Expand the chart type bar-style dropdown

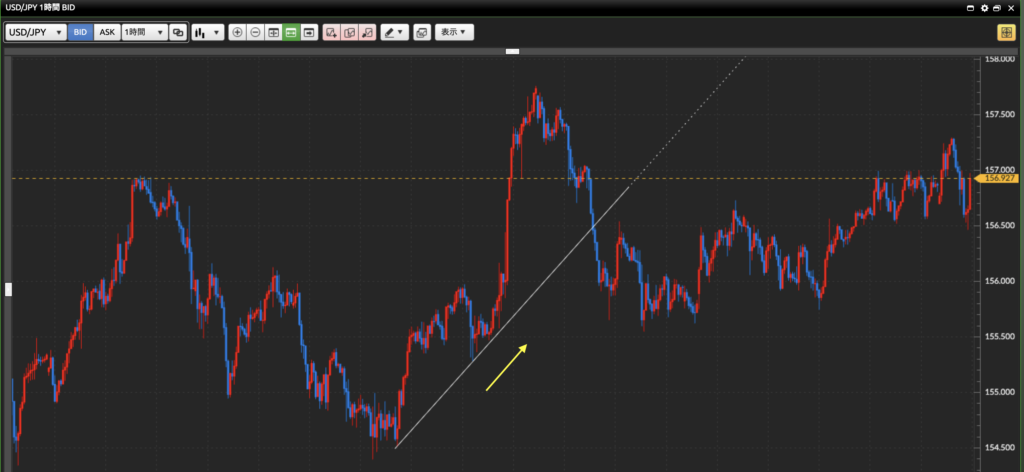tap(207, 32)
